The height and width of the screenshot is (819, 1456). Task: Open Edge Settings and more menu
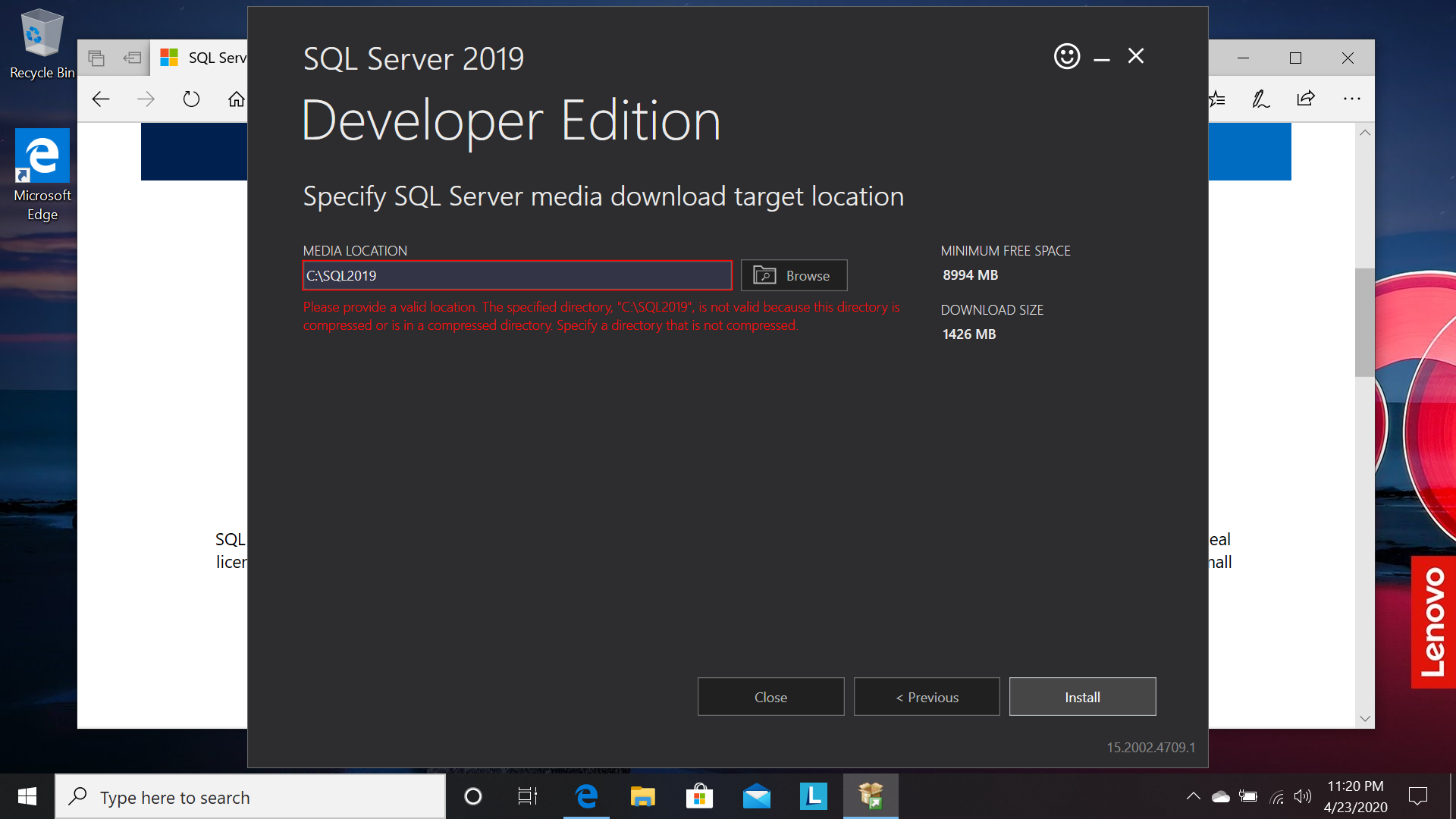tap(1351, 99)
